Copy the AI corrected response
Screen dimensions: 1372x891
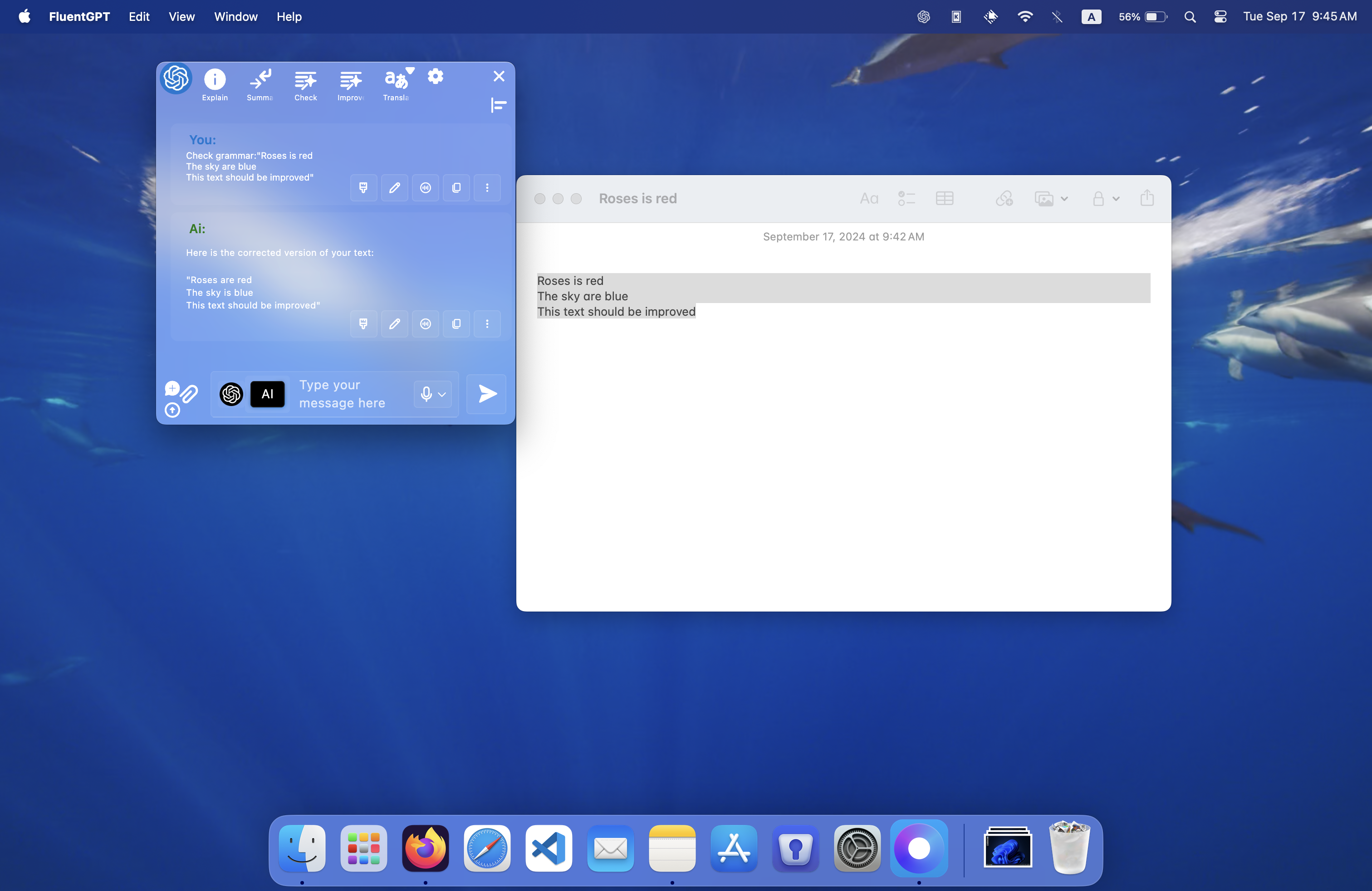click(x=456, y=324)
